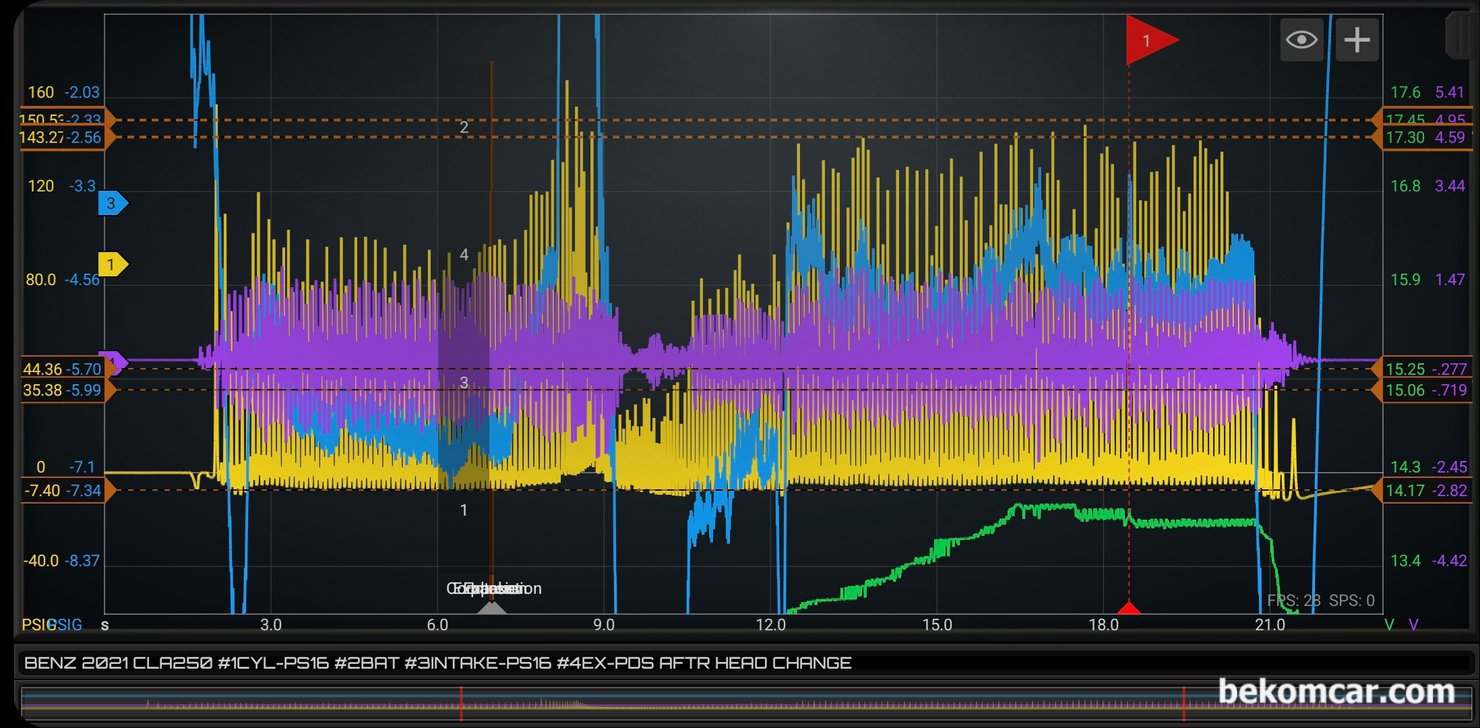Toggle the eye visibility icon

[x=1301, y=40]
